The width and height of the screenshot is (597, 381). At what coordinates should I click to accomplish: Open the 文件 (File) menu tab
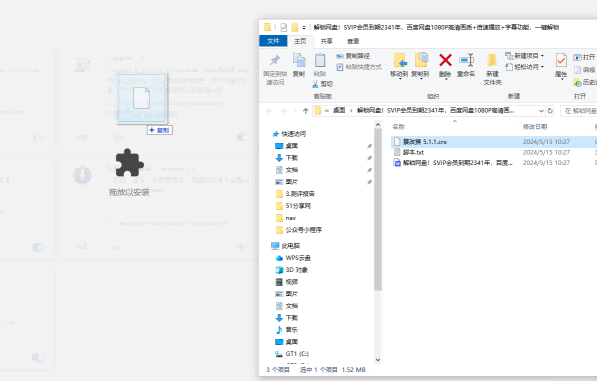pos(273,41)
